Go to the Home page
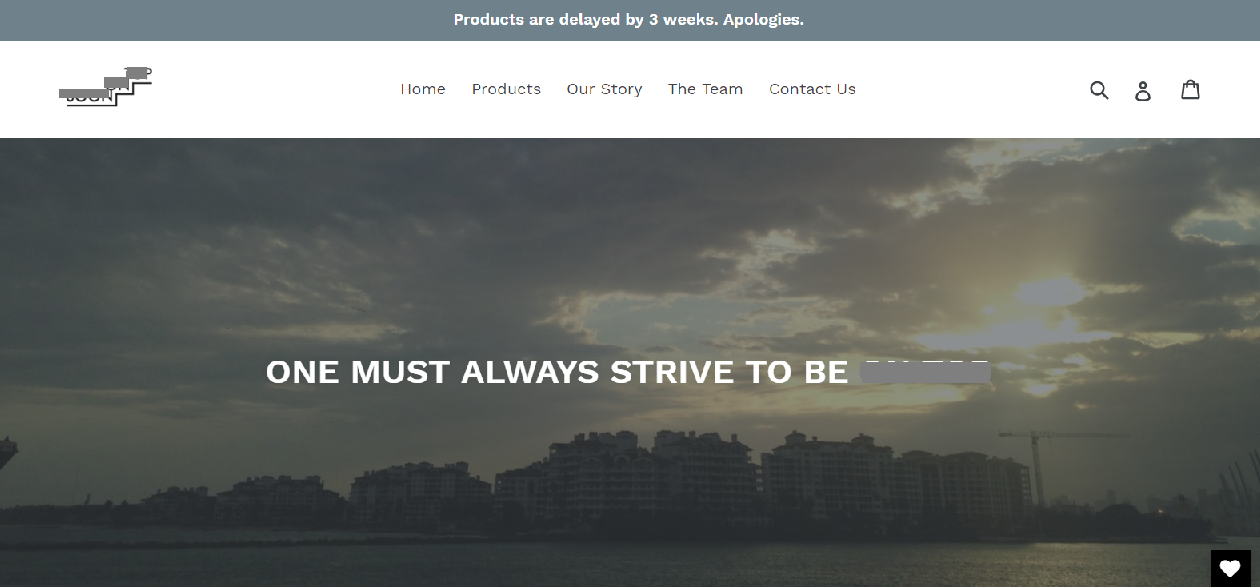Screen dimensions: 1260x587 point(423,89)
